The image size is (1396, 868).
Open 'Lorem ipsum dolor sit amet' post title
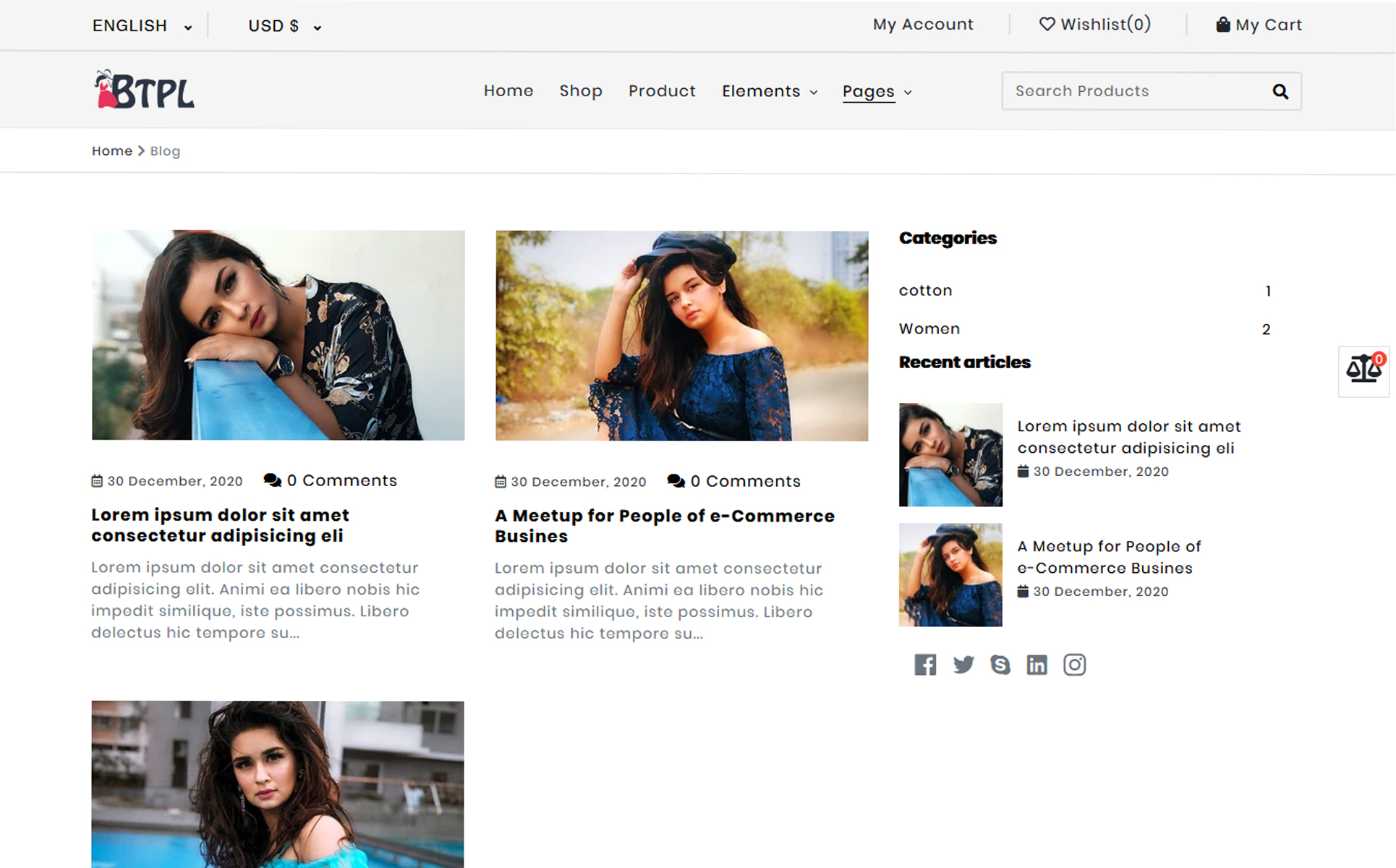point(220,525)
